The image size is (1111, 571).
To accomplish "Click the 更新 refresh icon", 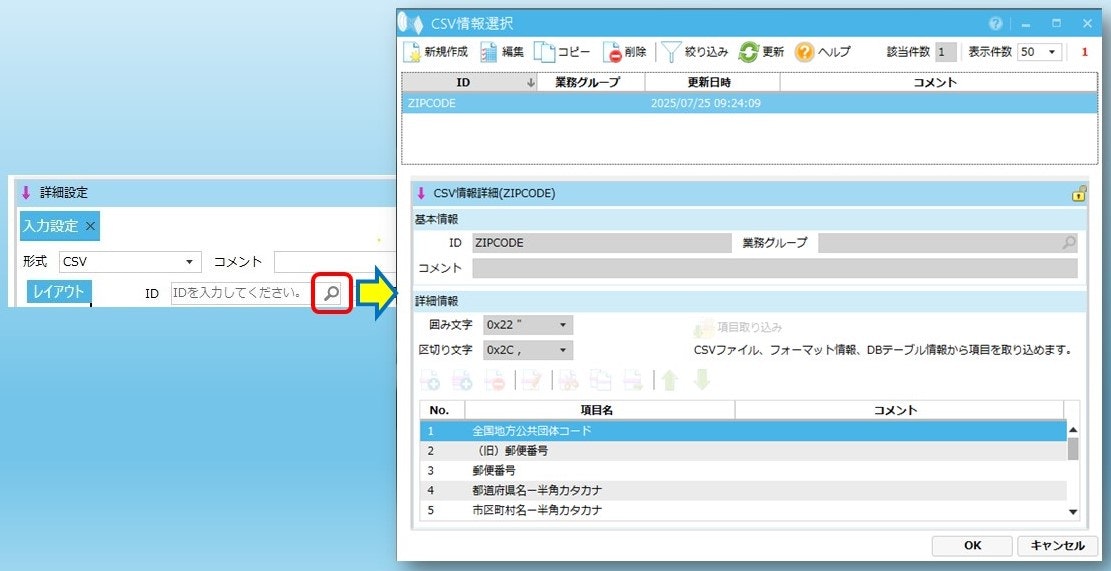I will click(748, 52).
